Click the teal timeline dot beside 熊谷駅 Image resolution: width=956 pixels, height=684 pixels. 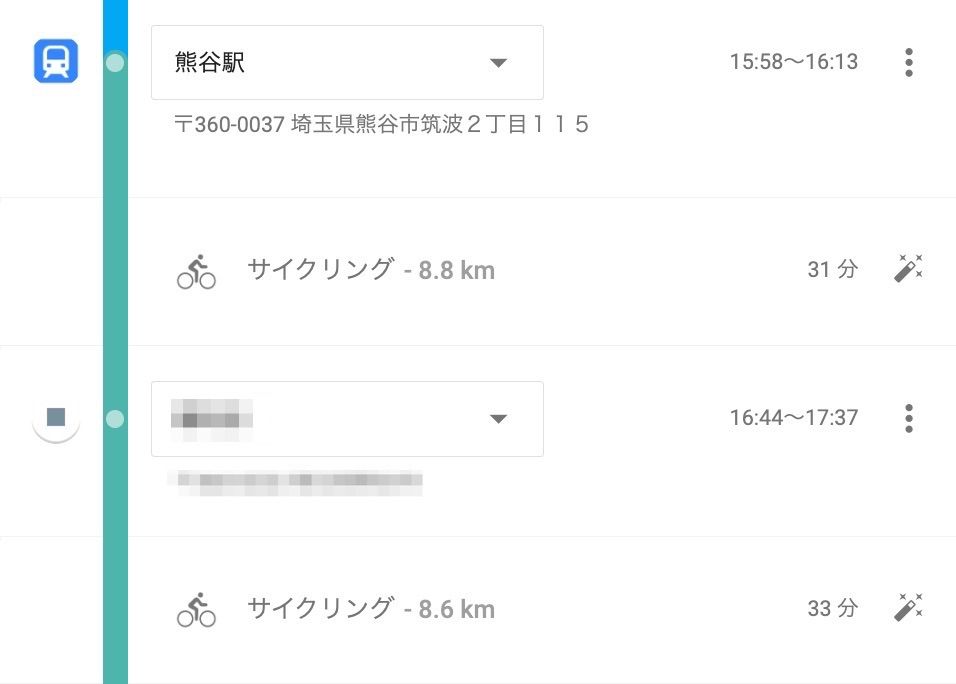point(114,62)
